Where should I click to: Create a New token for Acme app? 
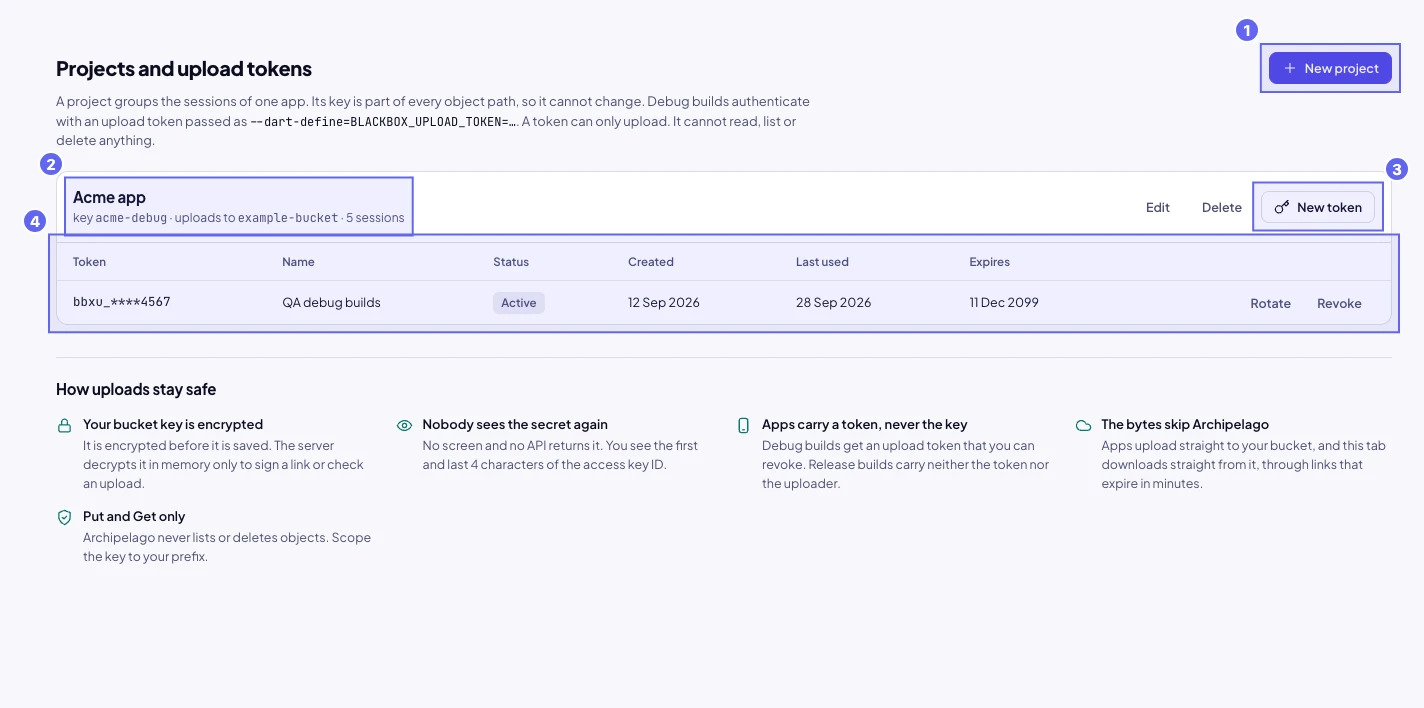click(x=1318, y=207)
